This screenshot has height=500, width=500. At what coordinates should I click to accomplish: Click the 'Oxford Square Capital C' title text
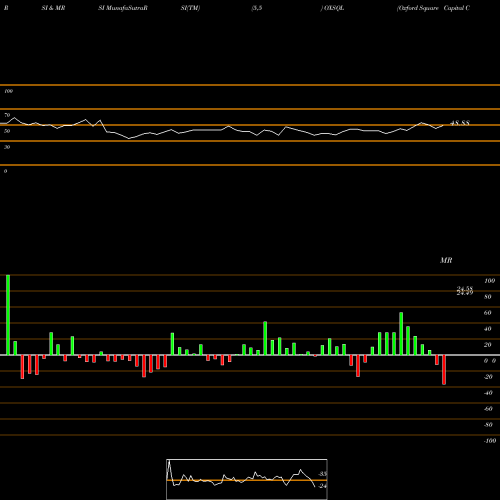pyautogui.click(x=433, y=8)
